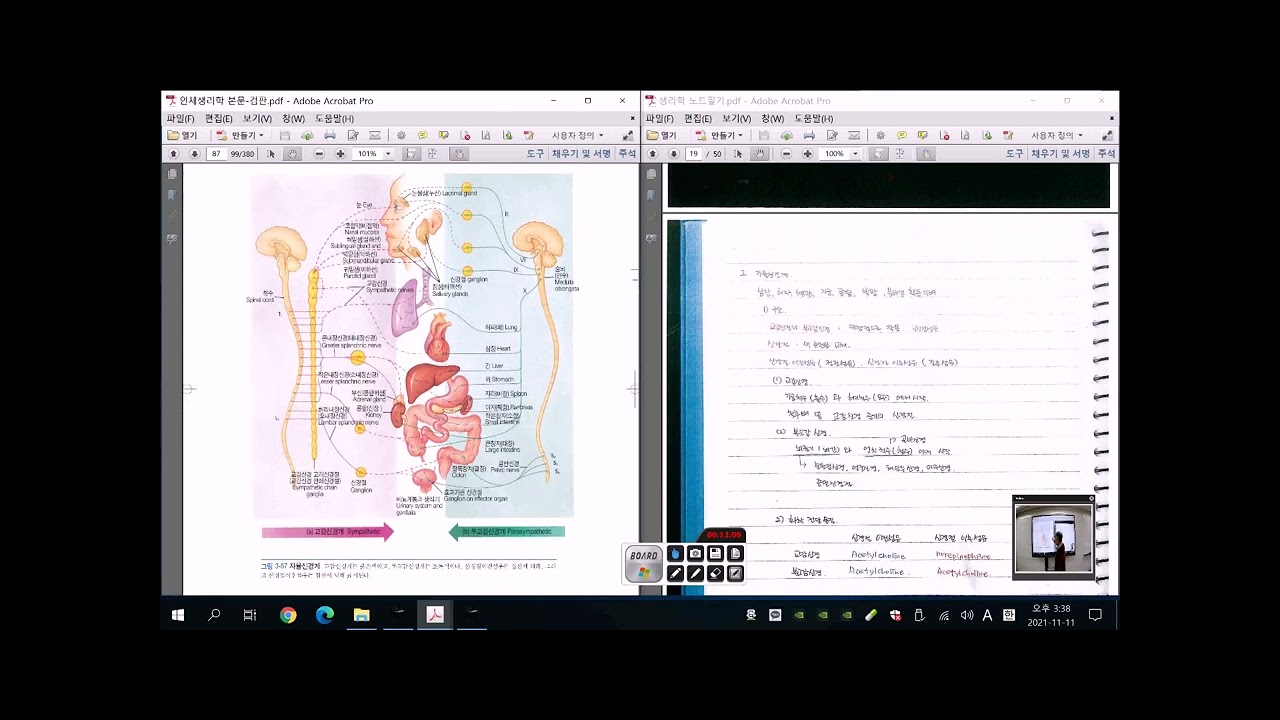Go to previous page in right Acrobat window
Viewport: 1280px width, 720px height.
[653, 154]
